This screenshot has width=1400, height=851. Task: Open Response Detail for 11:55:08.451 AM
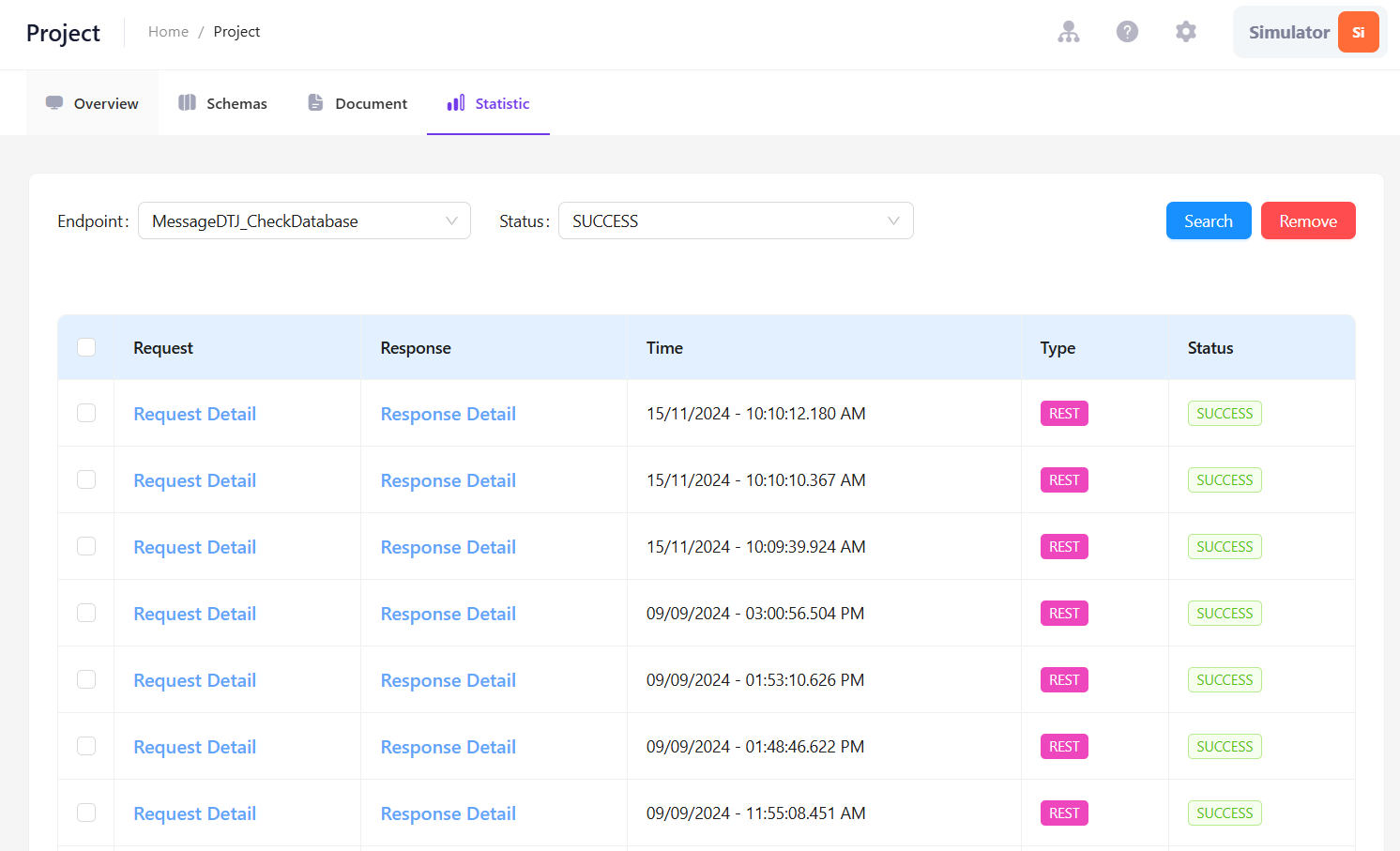click(x=449, y=813)
